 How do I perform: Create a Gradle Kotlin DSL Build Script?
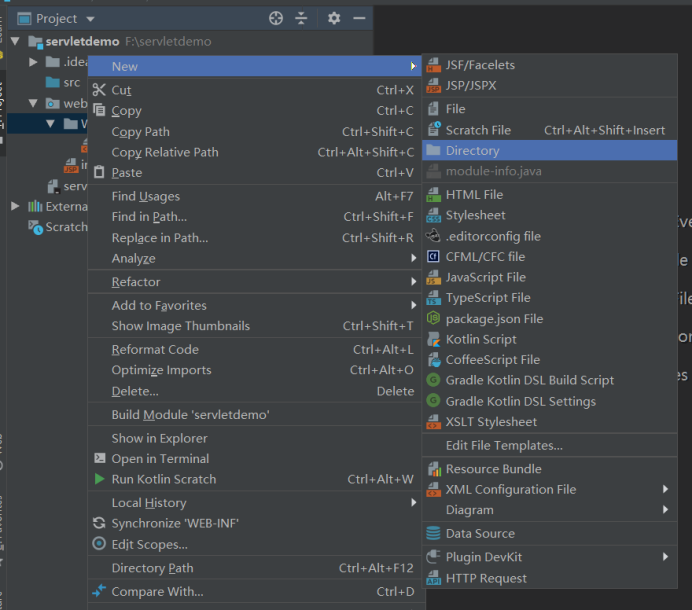coord(549,380)
